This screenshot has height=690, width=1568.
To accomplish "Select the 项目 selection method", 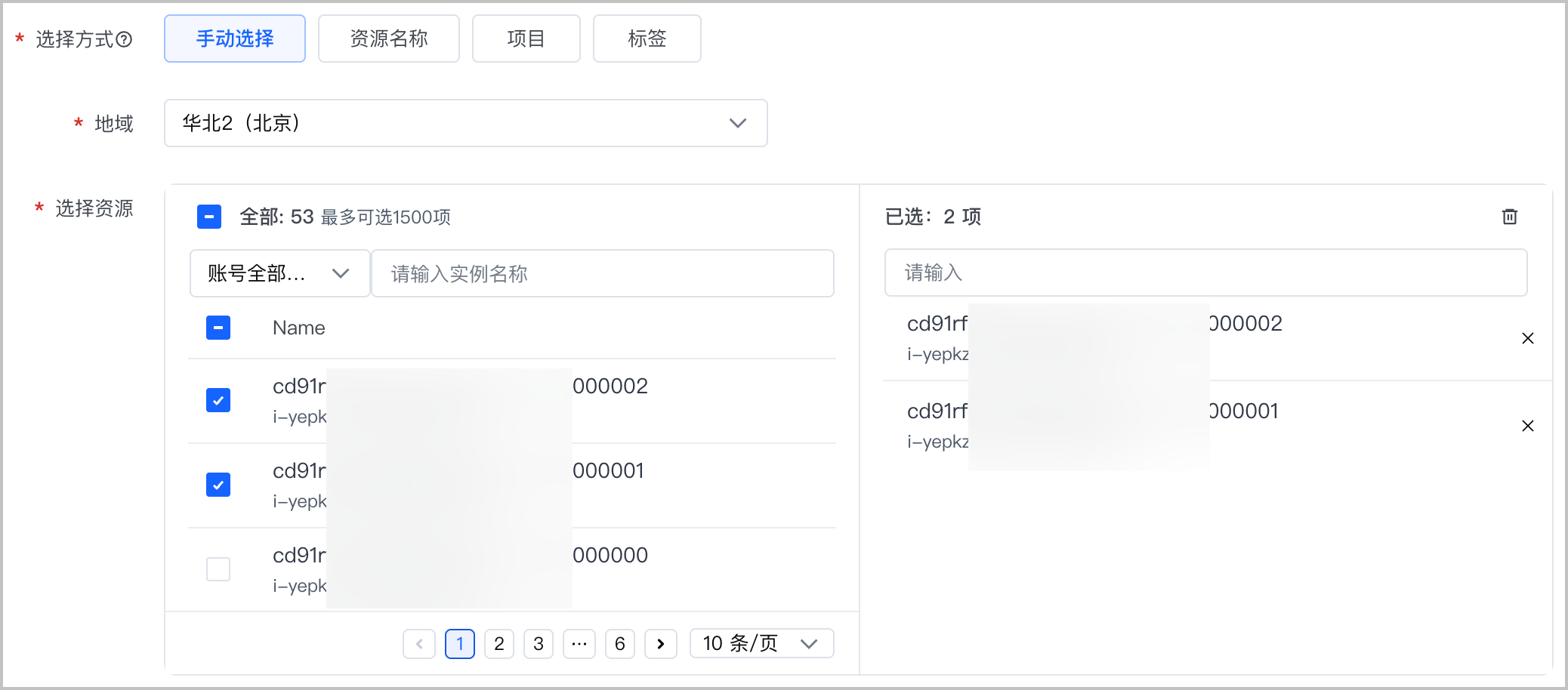I will click(526, 39).
